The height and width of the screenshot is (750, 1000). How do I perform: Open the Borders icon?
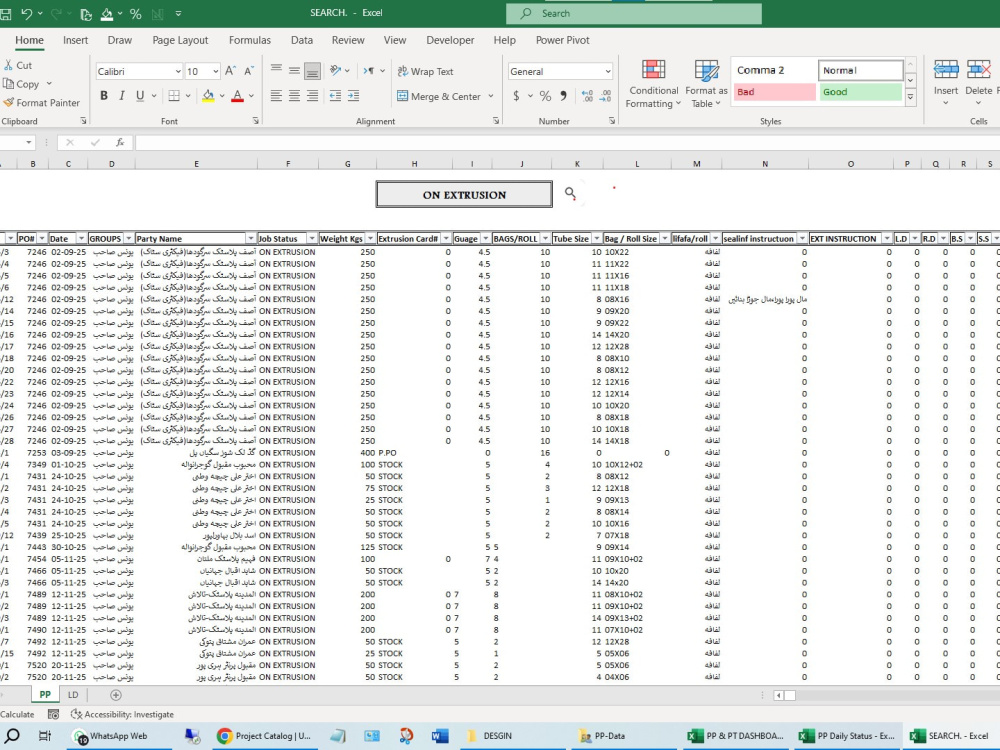click(173, 96)
